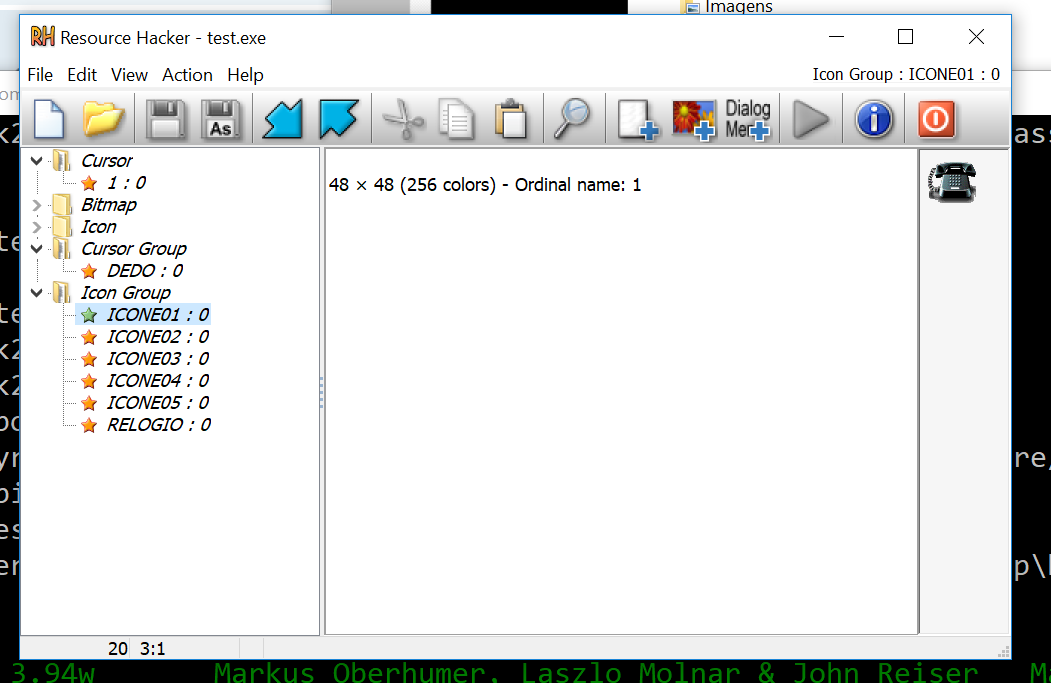Click the Bitmap folder label

pyautogui.click(x=109, y=205)
